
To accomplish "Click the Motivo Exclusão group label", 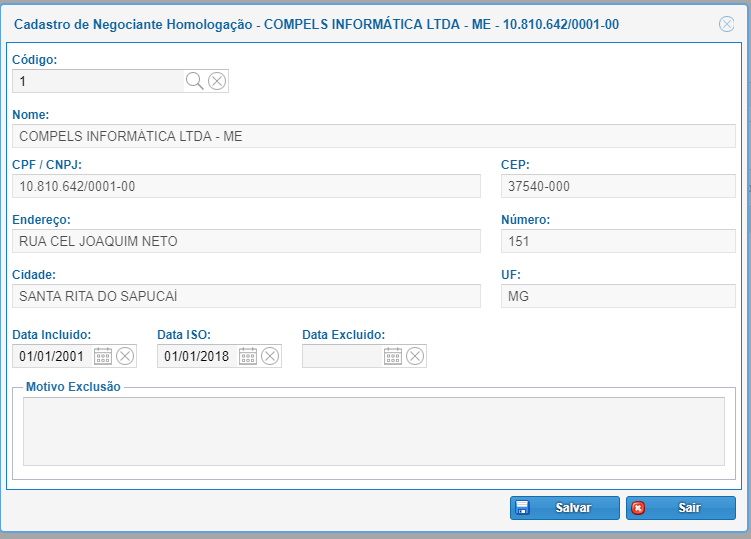I will [73, 387].
